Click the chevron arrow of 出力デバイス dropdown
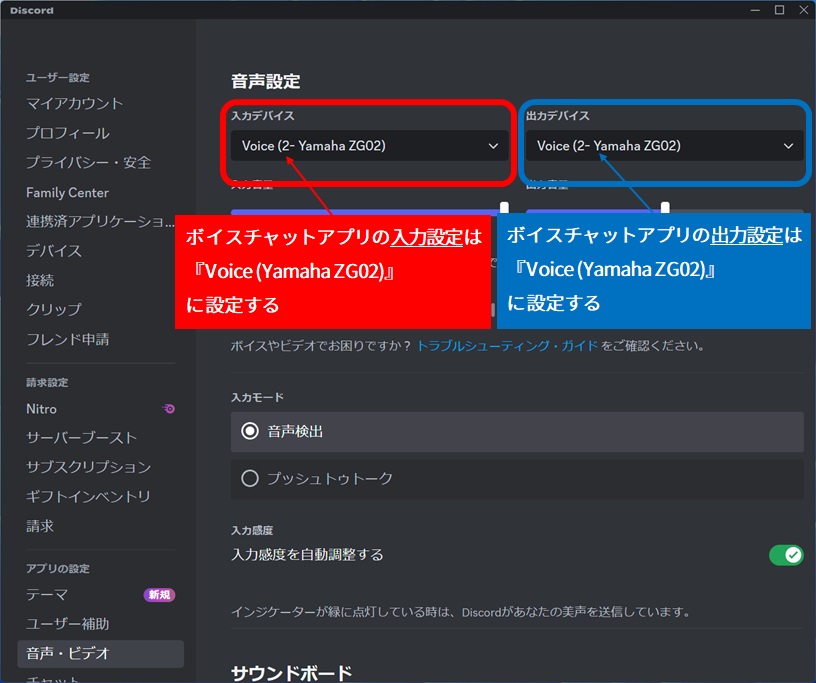Image resolution: width=816 pixels, height=683 pixels. (x=788, y=146)
